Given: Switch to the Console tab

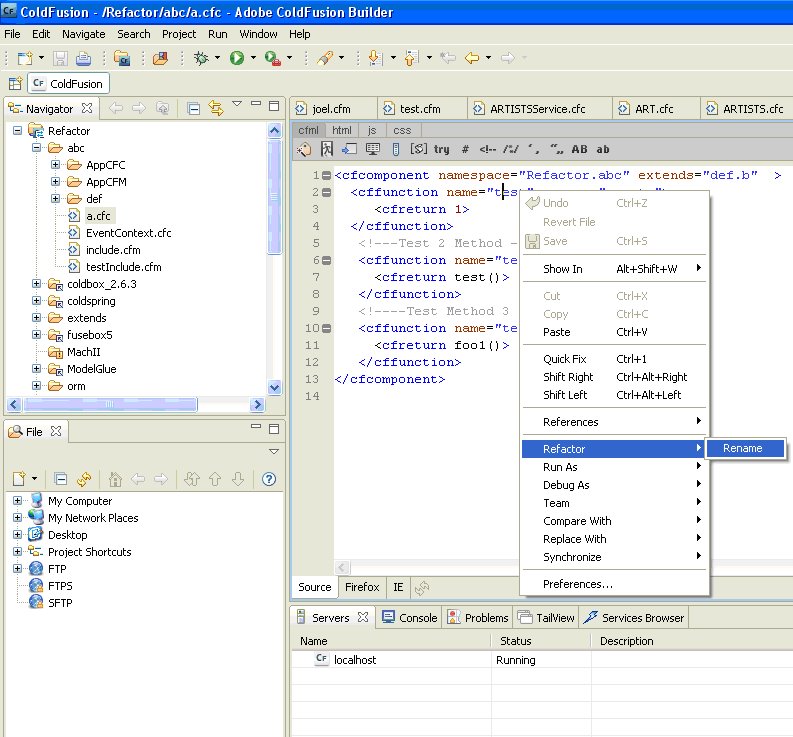Looking at the screenshot, I should coord(410,618).
